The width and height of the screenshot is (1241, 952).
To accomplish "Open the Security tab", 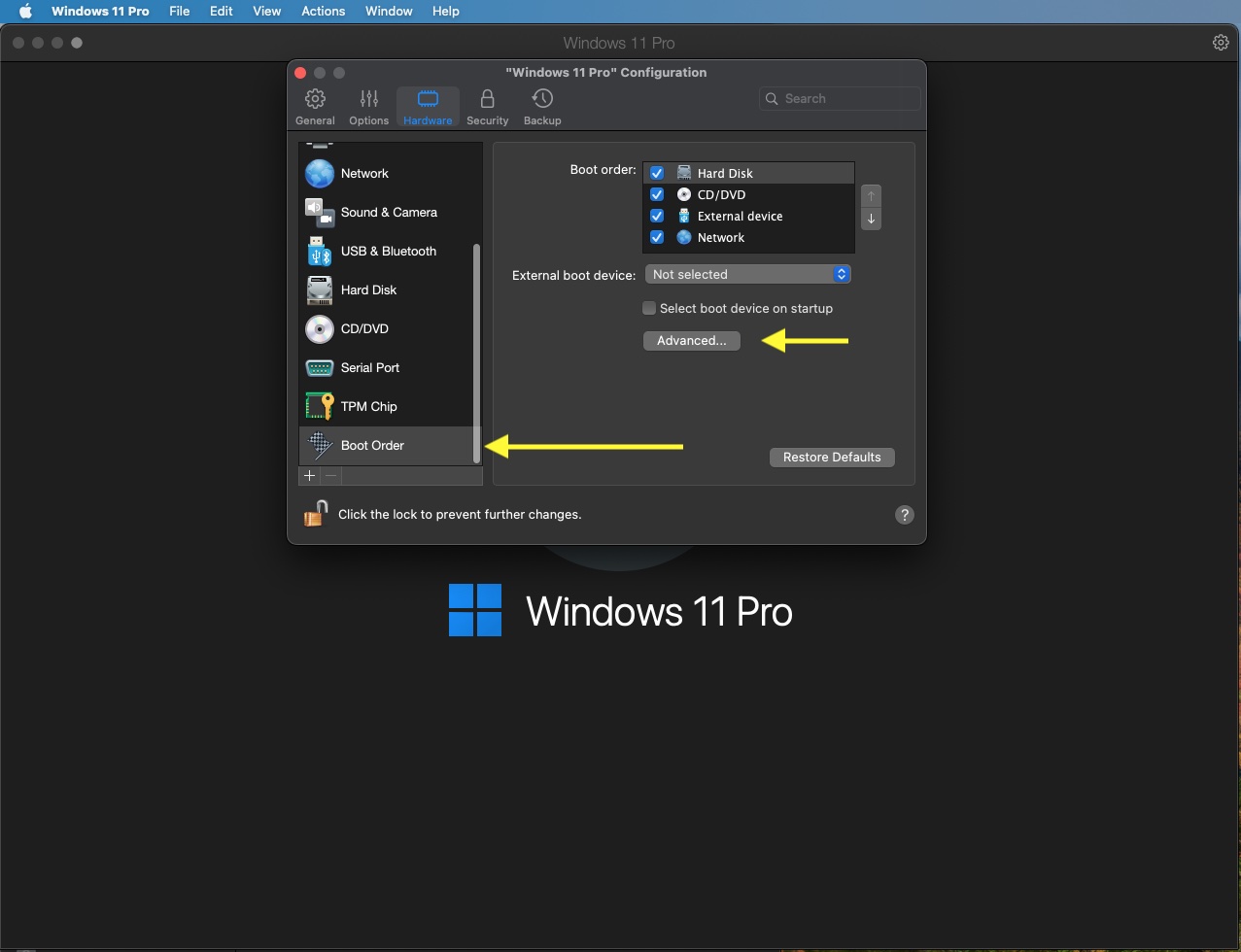I will pos(487,107).
